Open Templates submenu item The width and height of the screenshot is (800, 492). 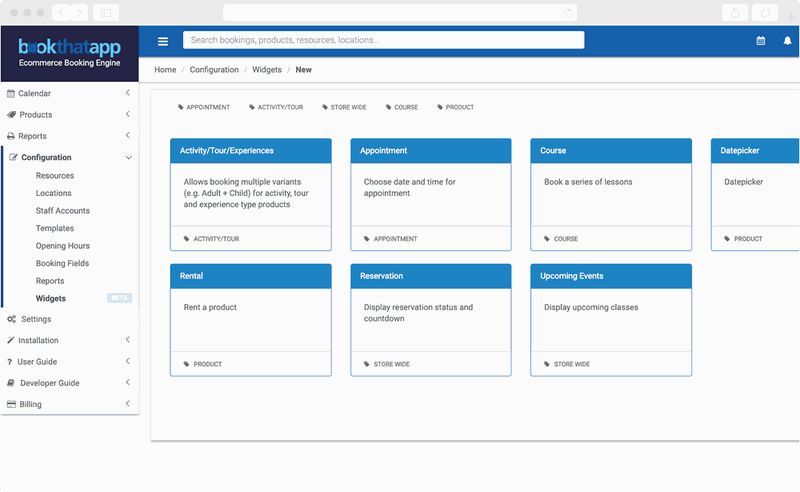[x=55, y=228]
